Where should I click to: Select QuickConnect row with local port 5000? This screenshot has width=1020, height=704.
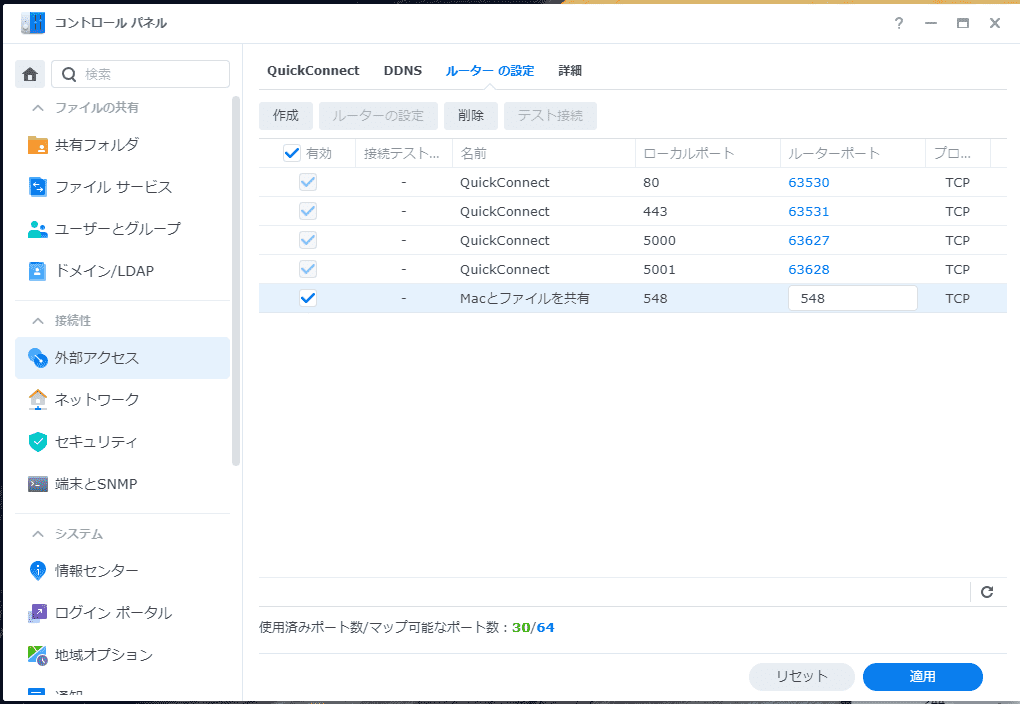[632, 240]
